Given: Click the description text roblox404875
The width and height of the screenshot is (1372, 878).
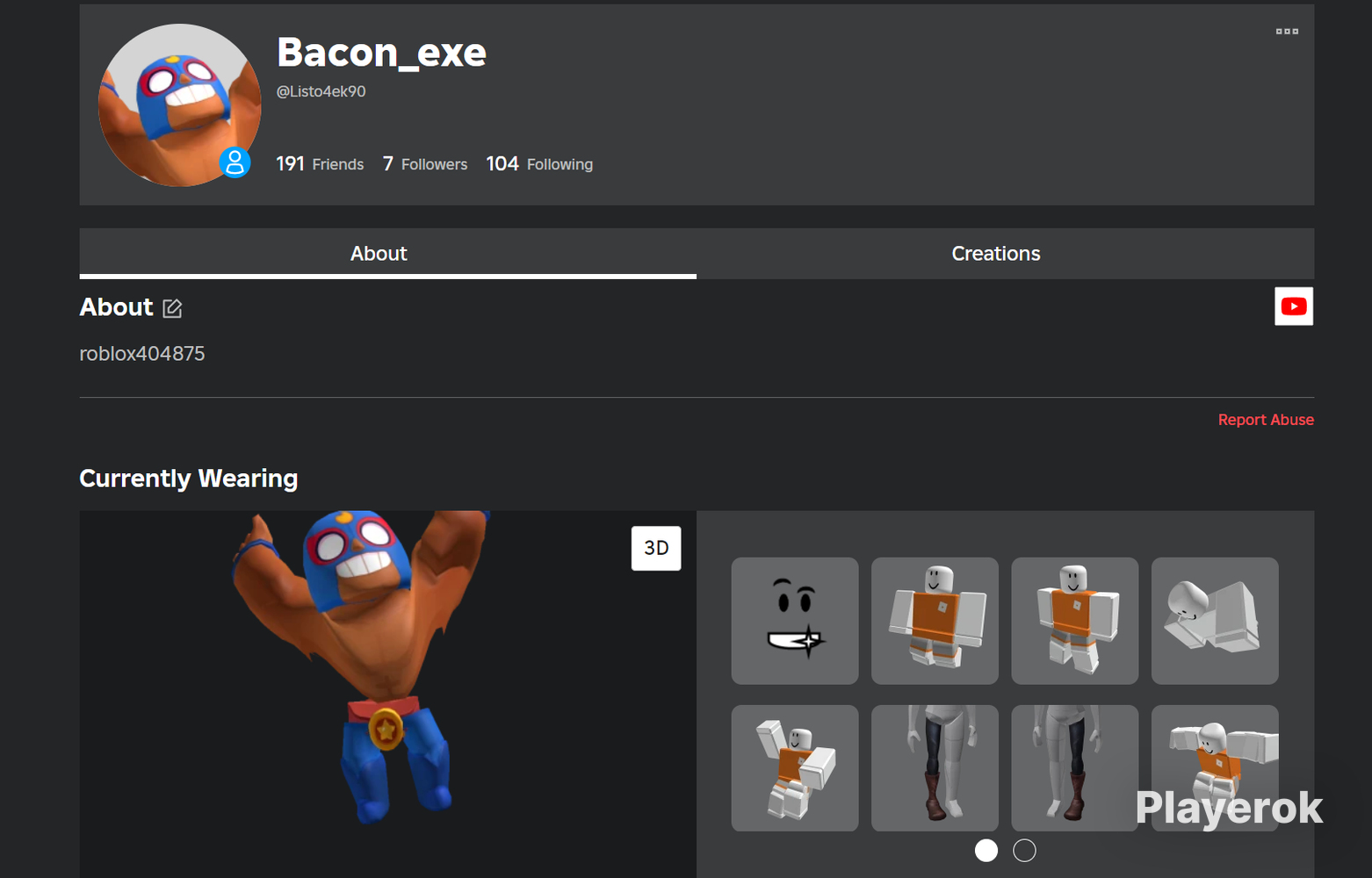Looking at the screenshot, I should [142, 354].
